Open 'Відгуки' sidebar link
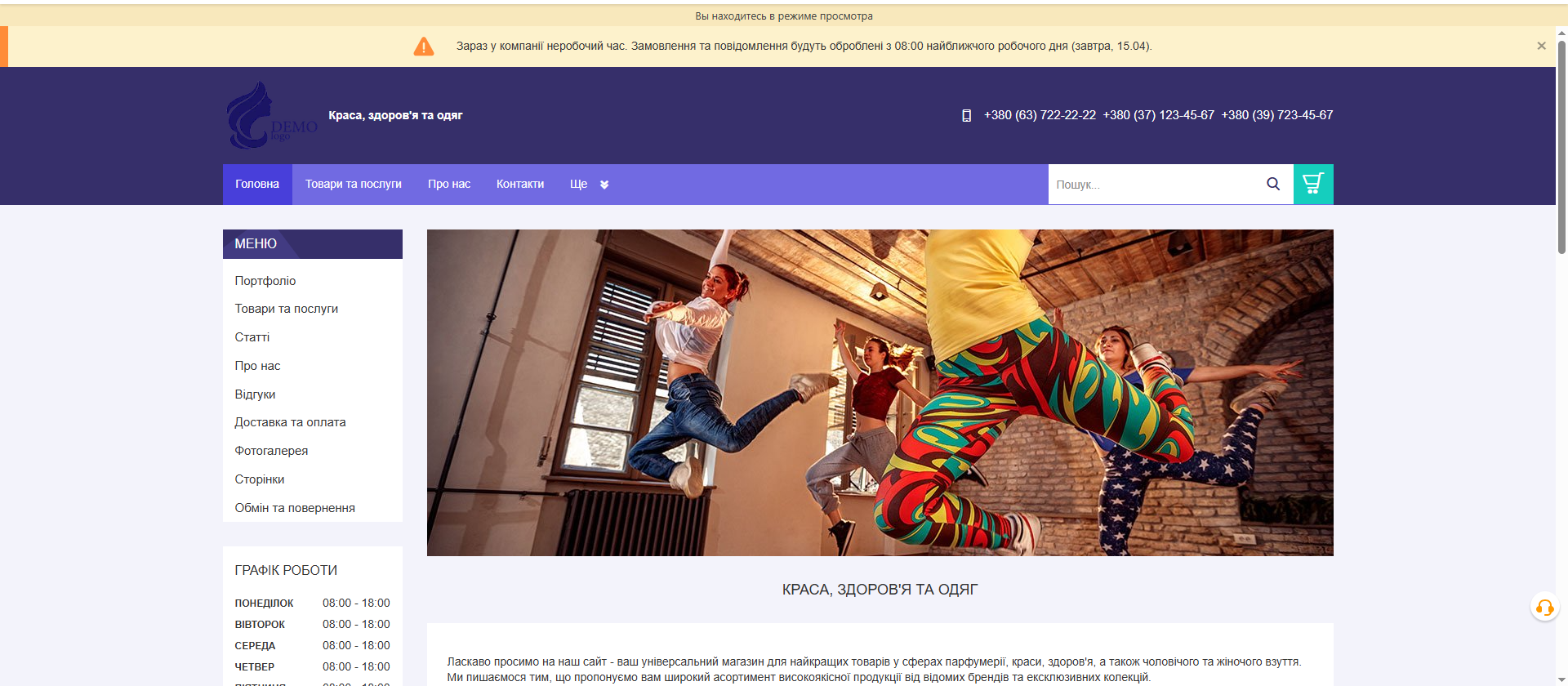Viewport: 1568px width, 686px height. [255, 394]
